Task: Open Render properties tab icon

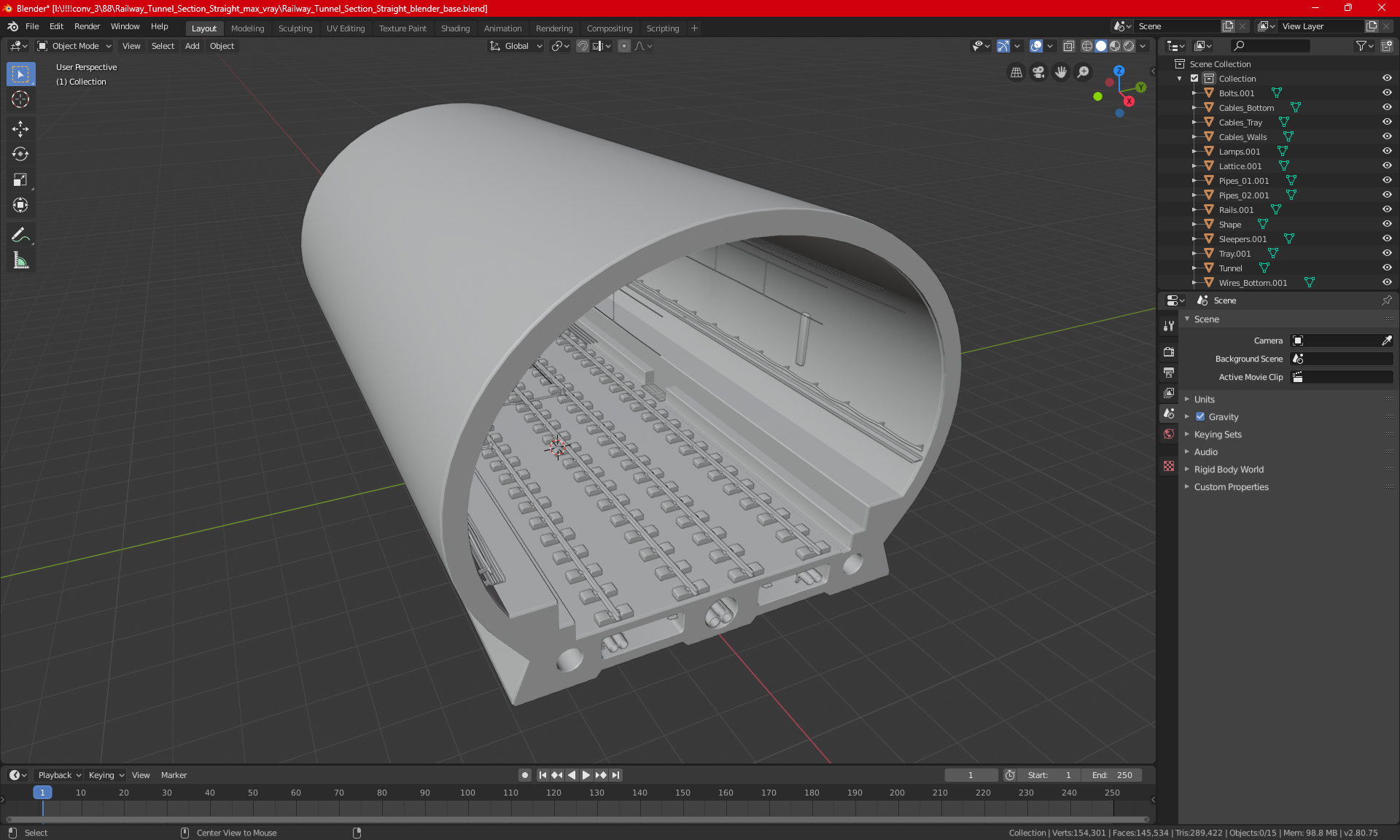Action: tap(1169, 352)
